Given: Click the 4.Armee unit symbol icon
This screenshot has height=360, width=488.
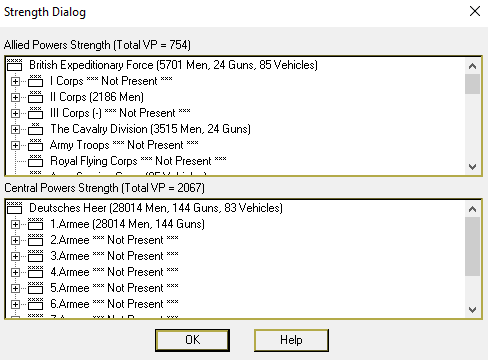Looking at the screenshot, I should tap(35, 272).
